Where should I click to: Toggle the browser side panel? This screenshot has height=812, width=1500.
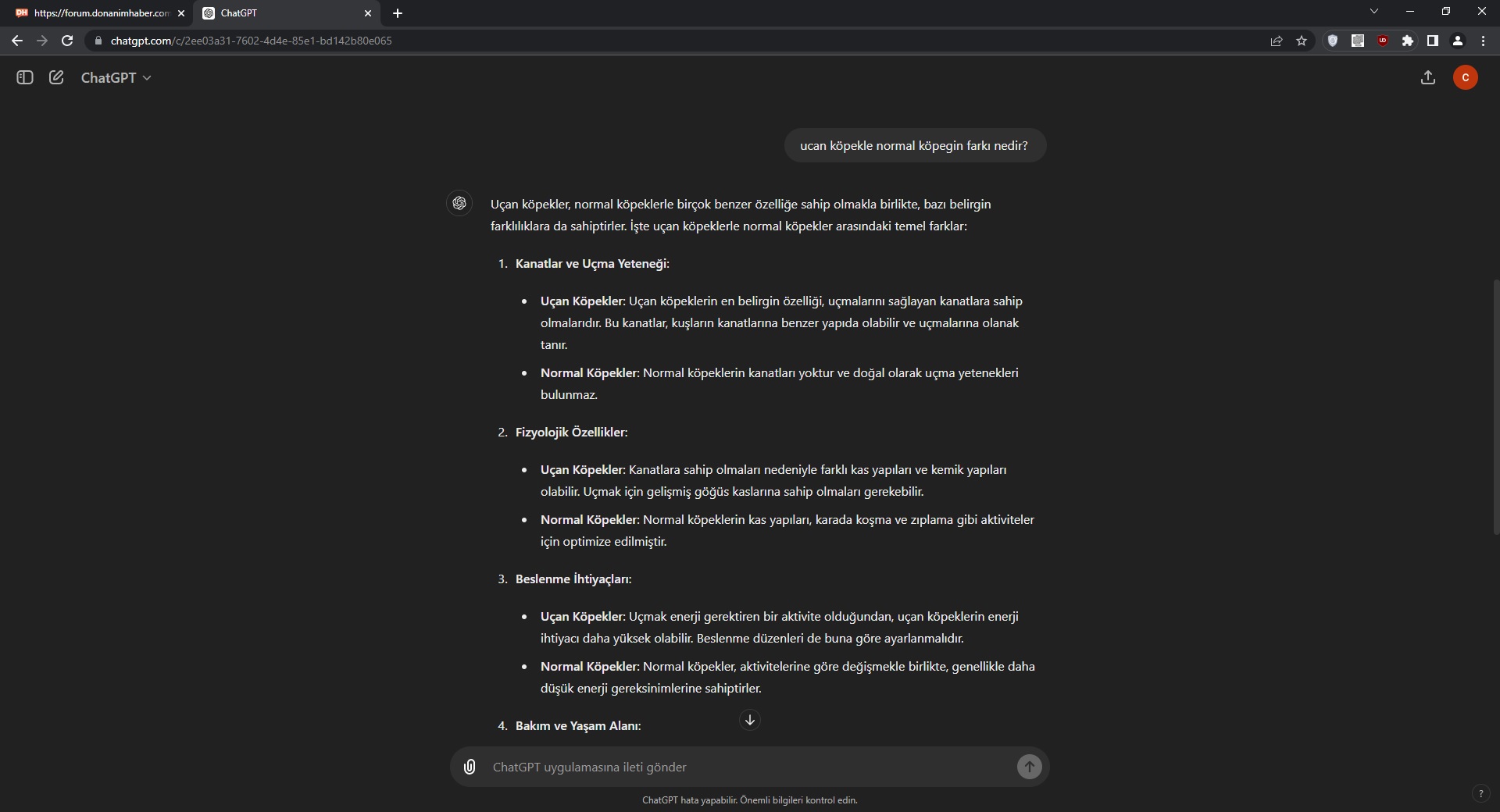pyautogui.click(x=1433, y=41)
